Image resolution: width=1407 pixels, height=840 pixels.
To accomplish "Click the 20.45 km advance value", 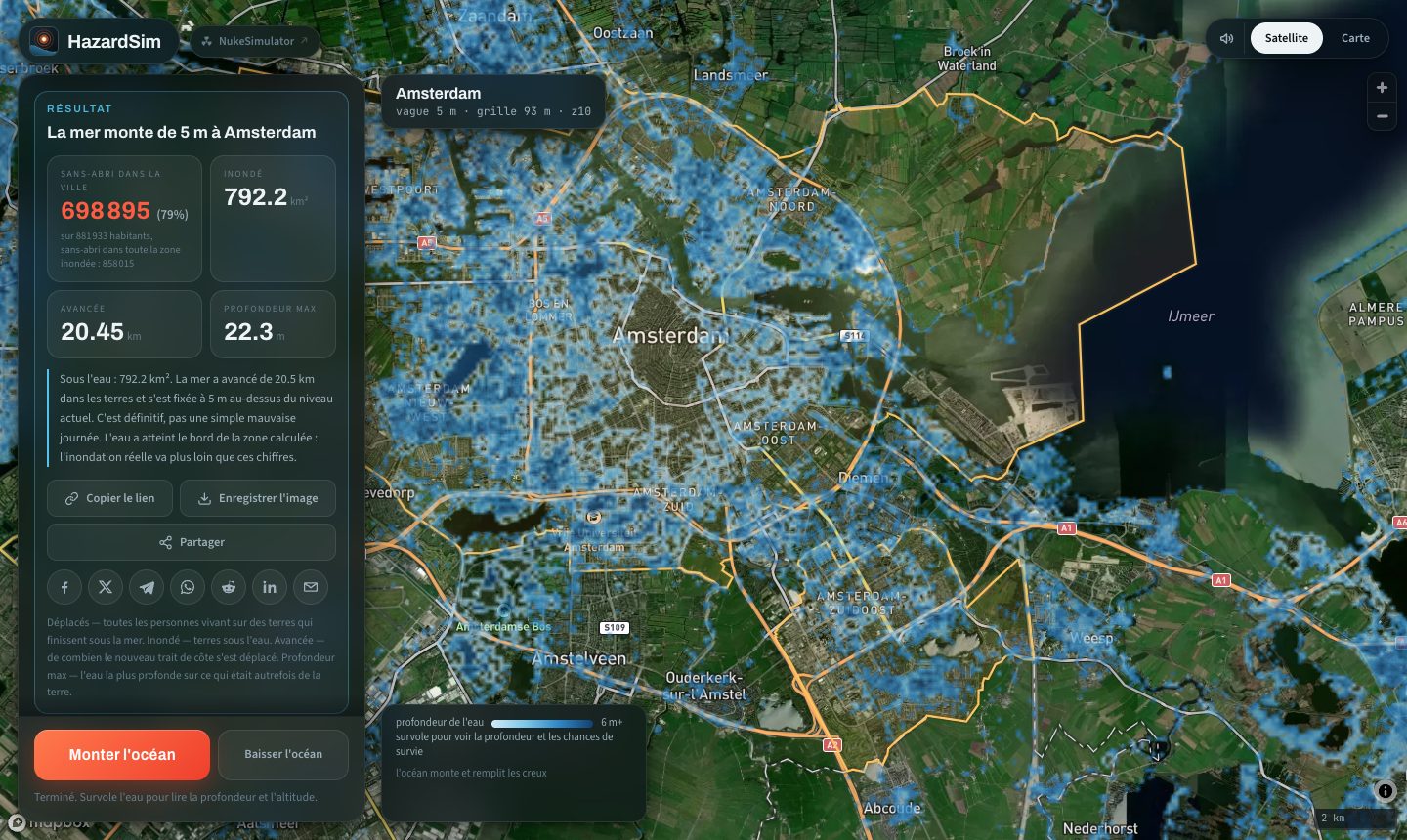I will pyautogui.click(x=92, y=332).
